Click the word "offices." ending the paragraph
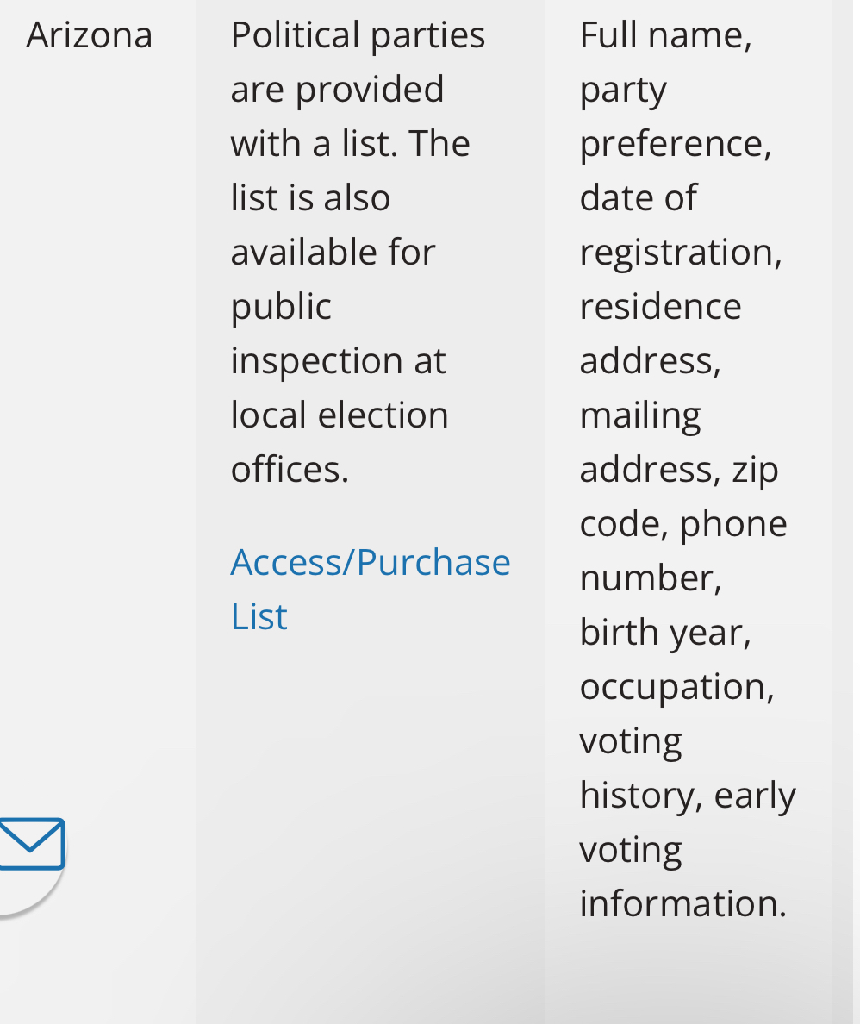Viewport: 860px width, 1024px height. (x=290, y=470)
